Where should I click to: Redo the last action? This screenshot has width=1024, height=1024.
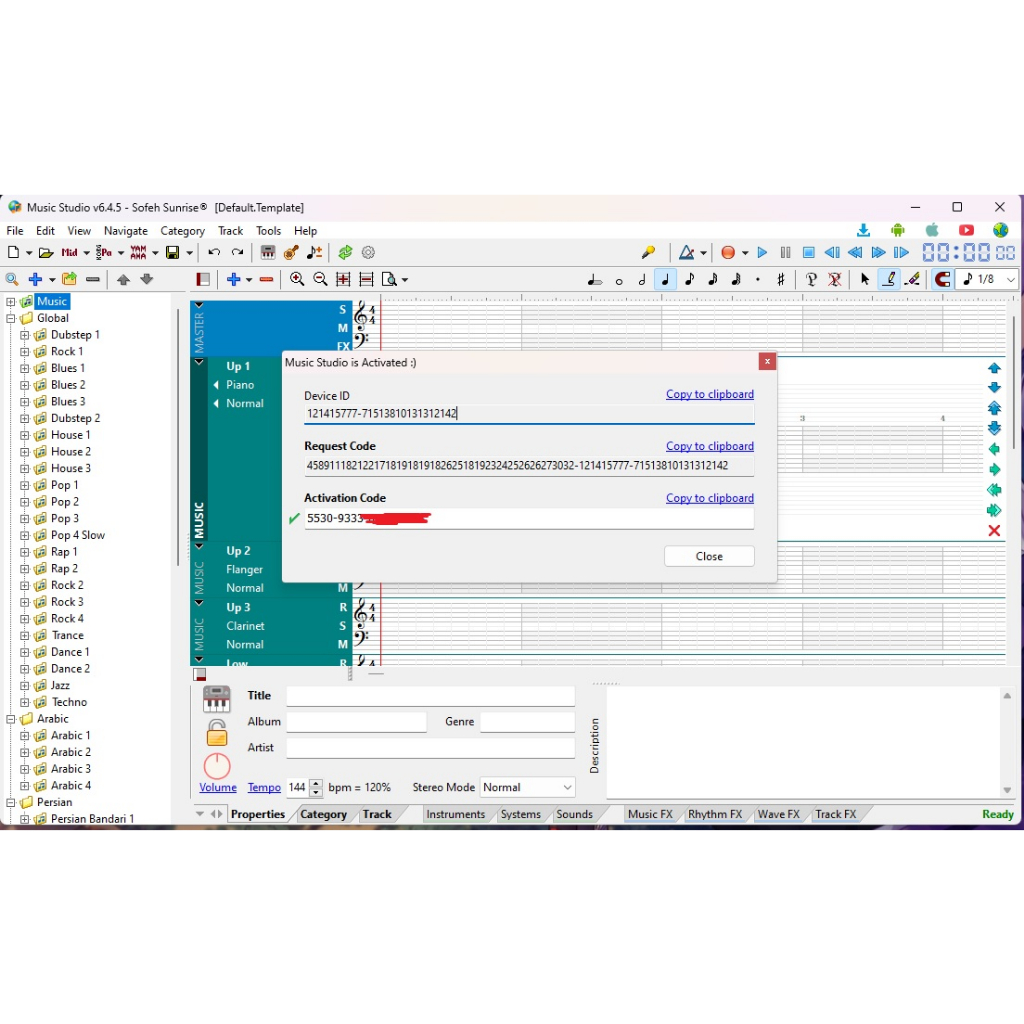(x=238, y=253)
